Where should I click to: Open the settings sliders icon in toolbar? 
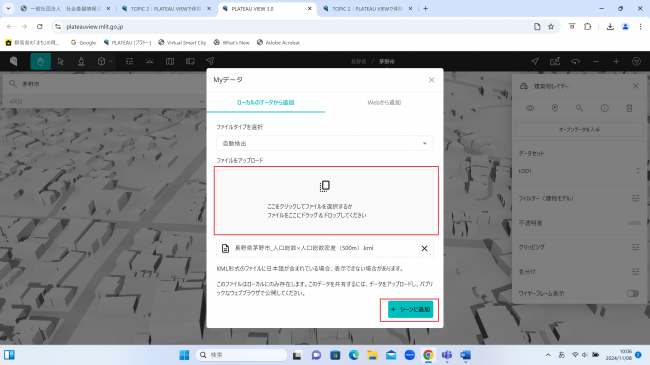click(x=129, y=61)
